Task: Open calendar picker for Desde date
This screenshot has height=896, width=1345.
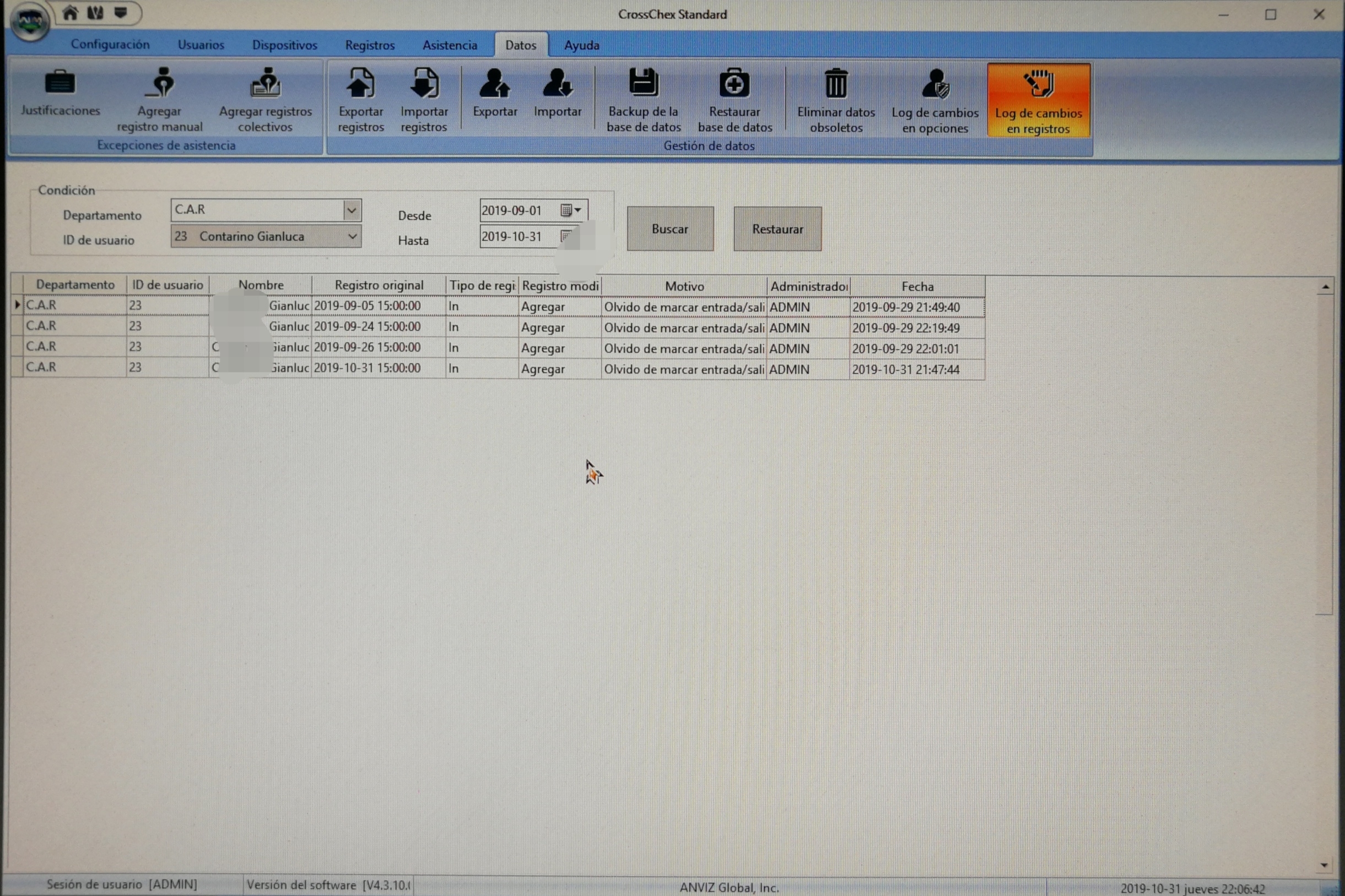Action: [x=571, y=210]
